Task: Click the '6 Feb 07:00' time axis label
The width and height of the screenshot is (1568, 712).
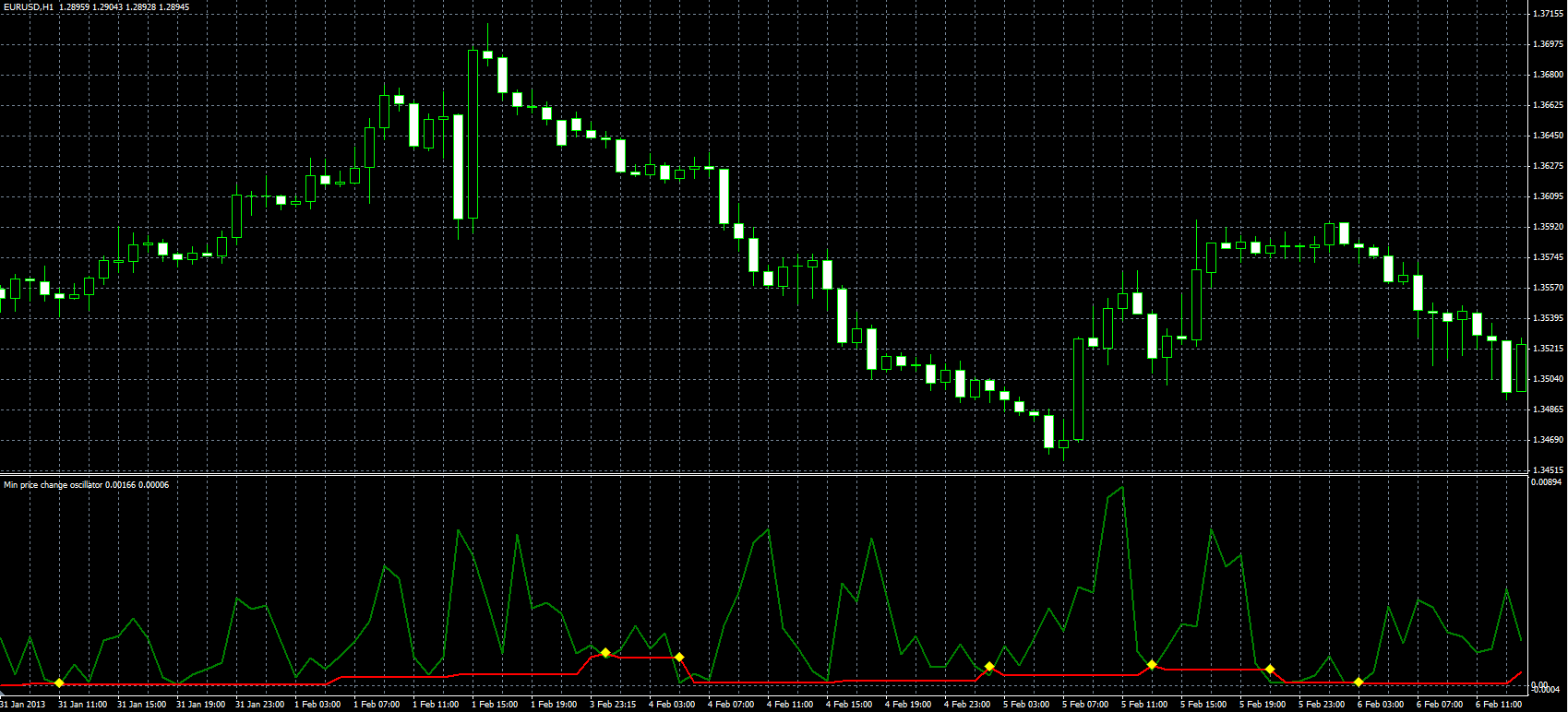Action: [x=1440, y=705]
